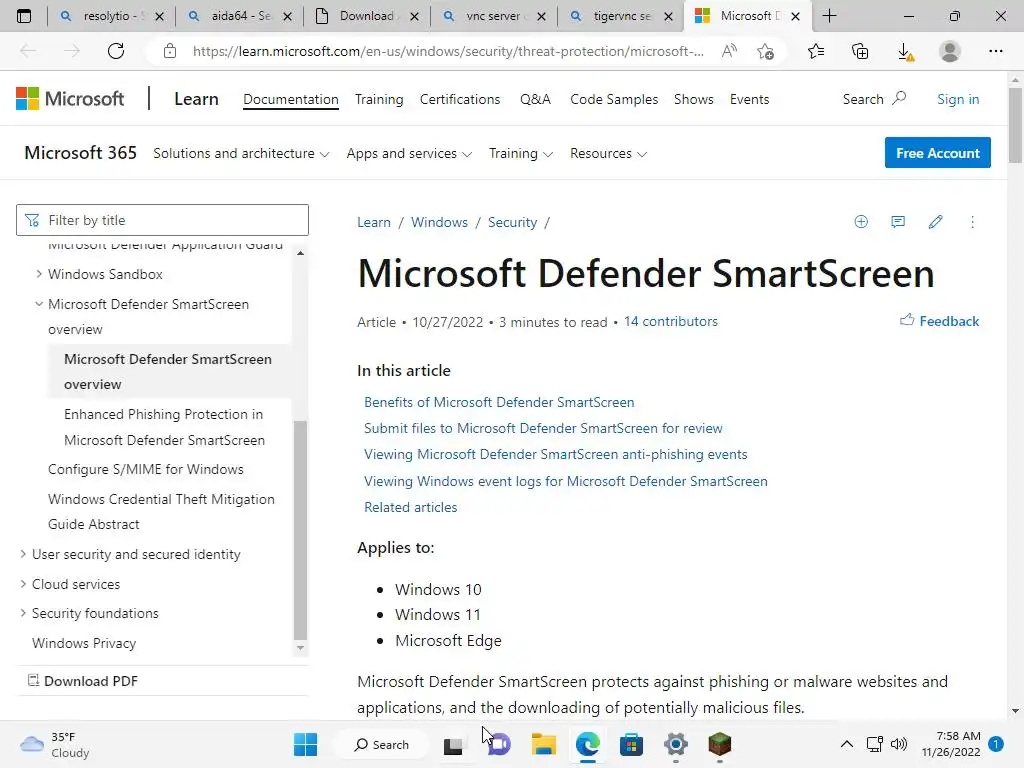Click the sidebar scroll down arrow
The image size is (1024, 768).
tap(300, 648)
